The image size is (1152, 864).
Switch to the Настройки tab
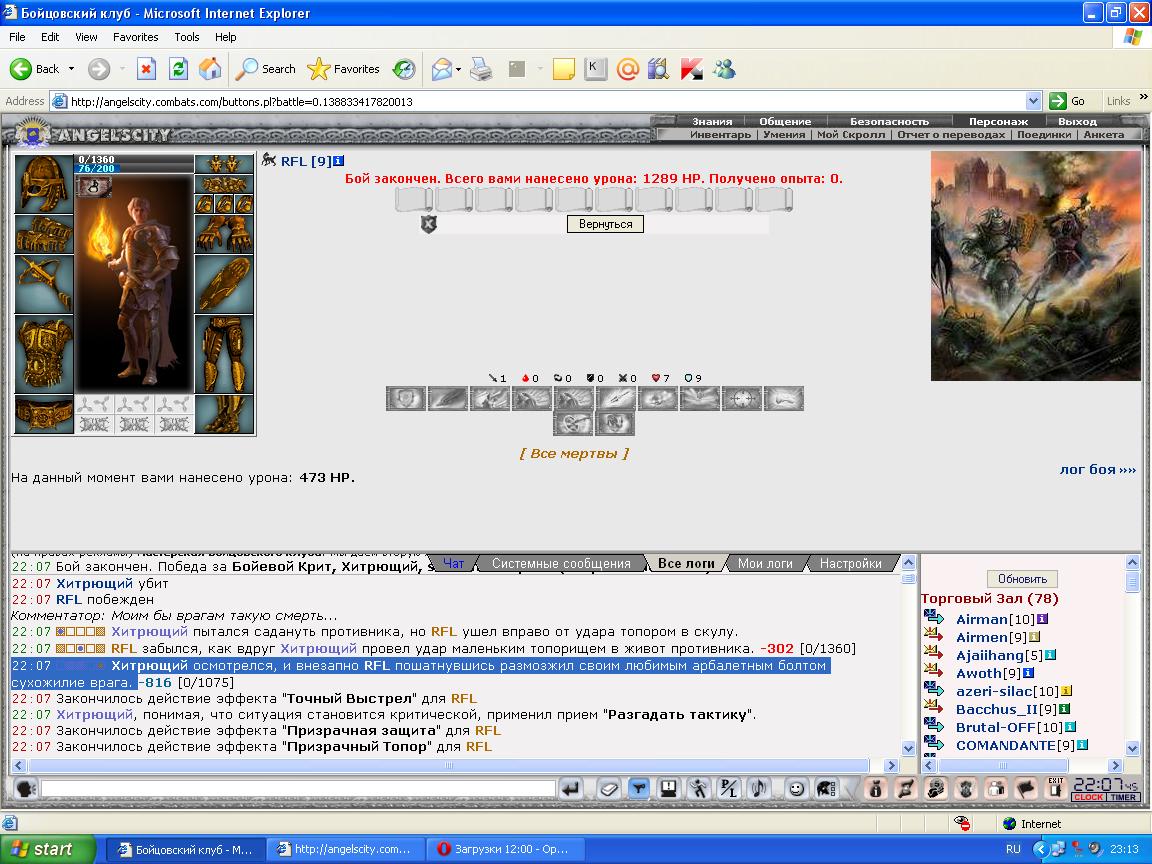tap(850, 564)
